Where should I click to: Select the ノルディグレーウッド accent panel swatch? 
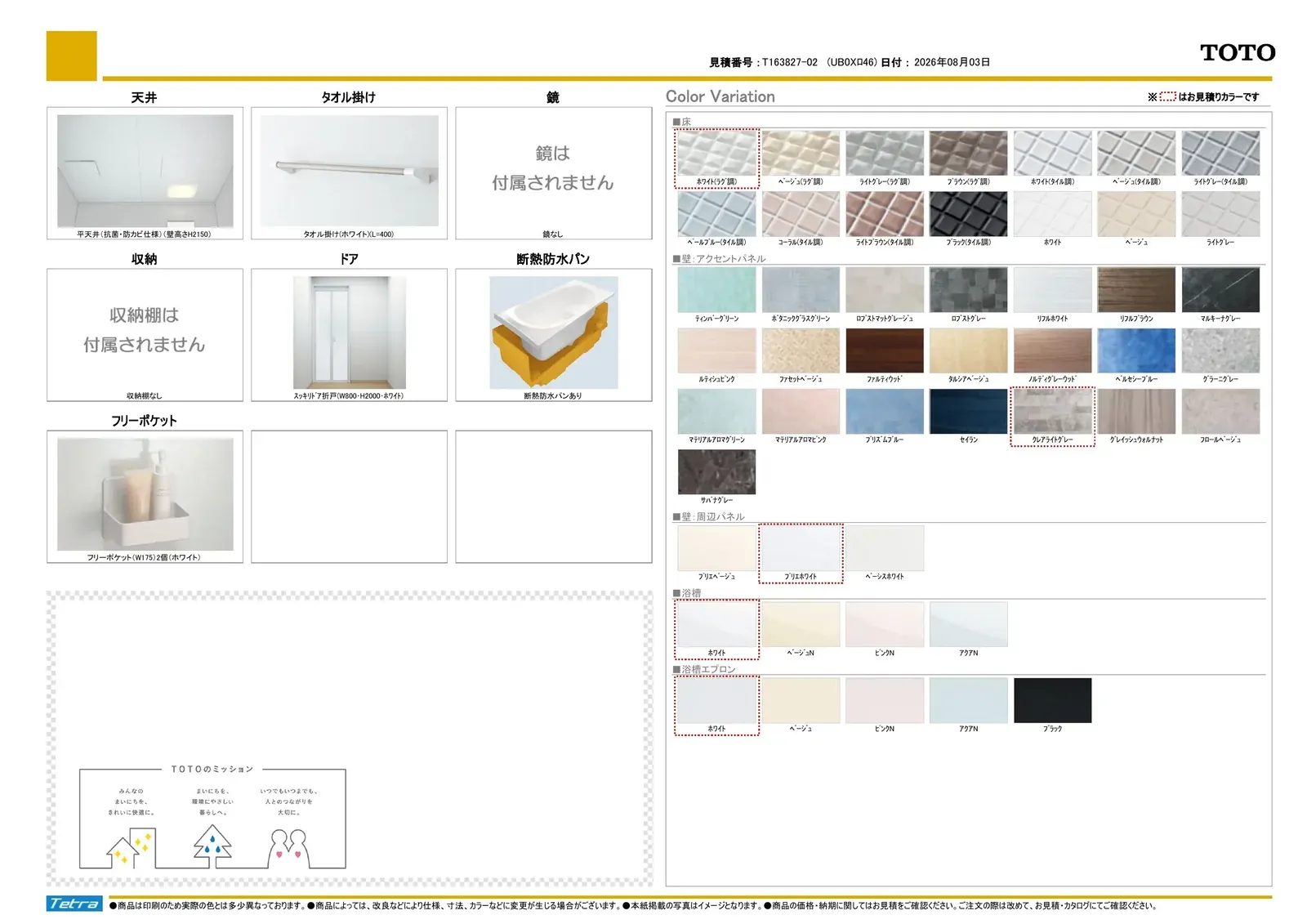pos(1052,350)
